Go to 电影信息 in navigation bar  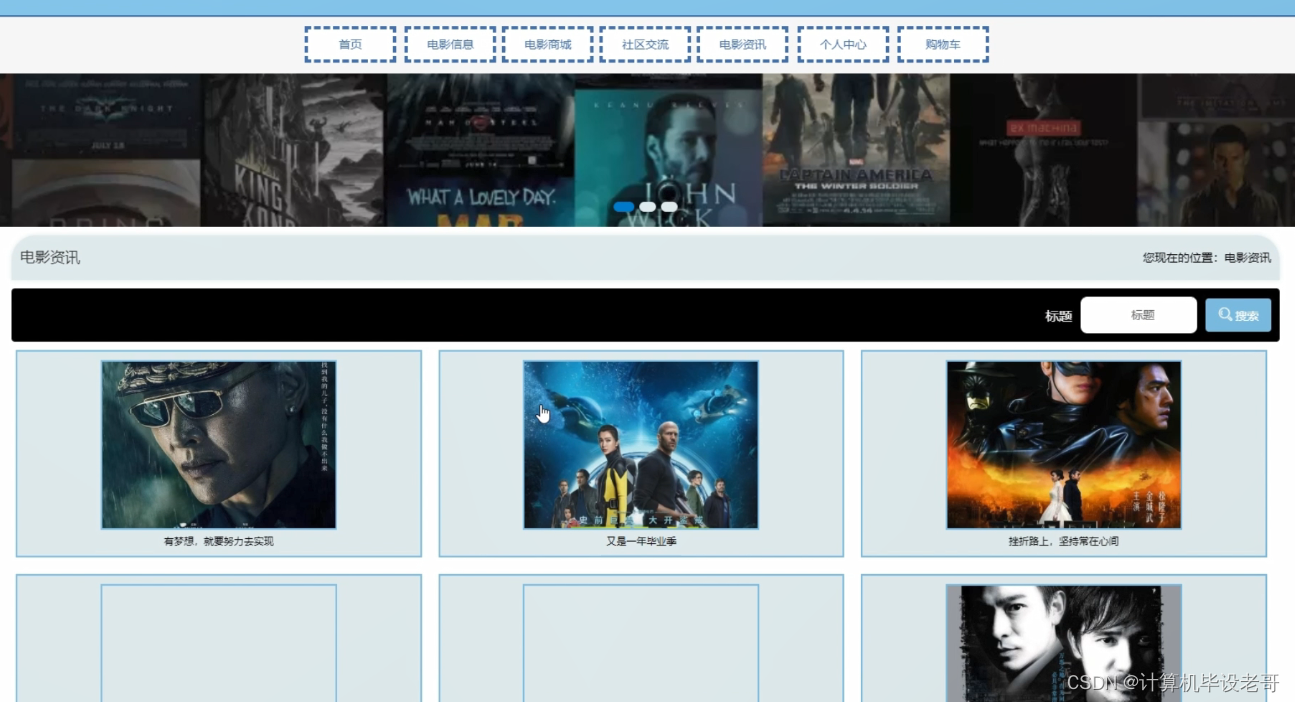click(x=450, y=45)
